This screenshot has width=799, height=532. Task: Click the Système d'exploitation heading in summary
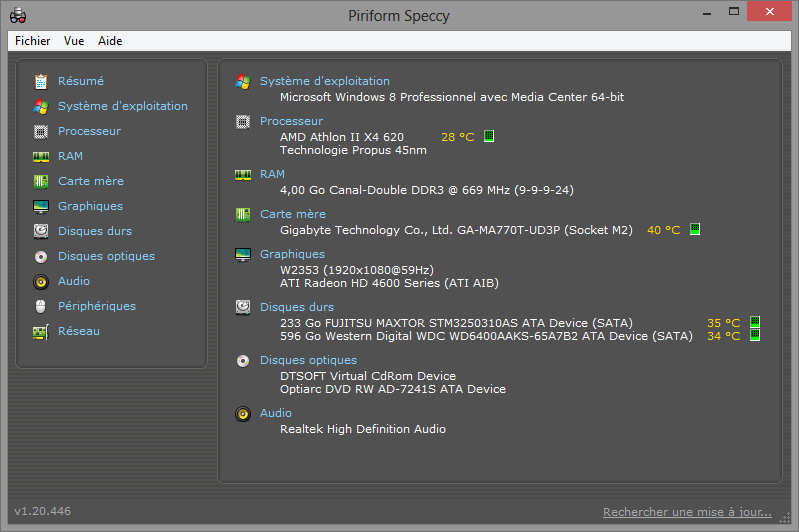pos(325,81)
